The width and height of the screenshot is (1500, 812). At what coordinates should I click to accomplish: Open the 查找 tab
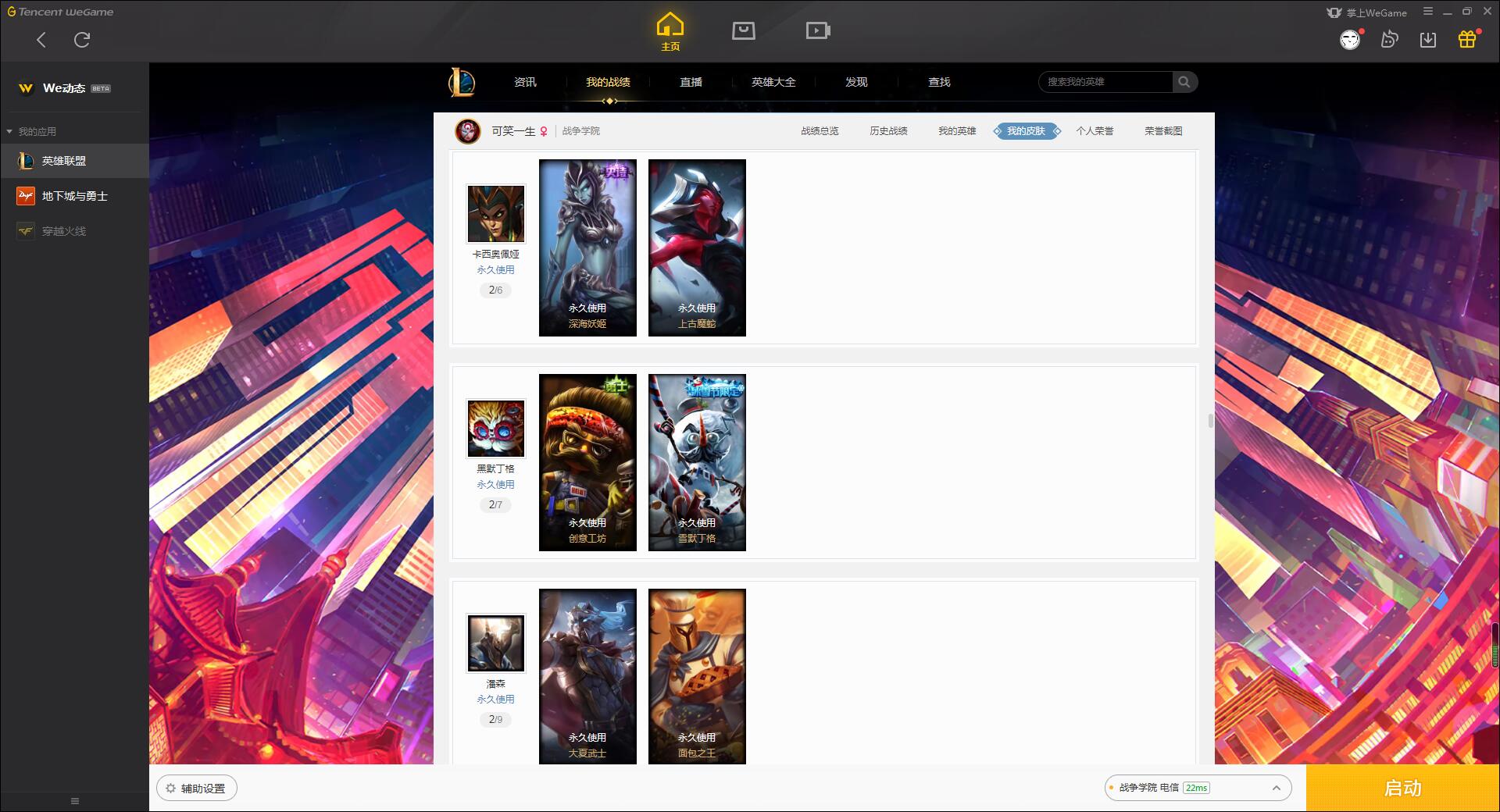click(x=939, y=82)
